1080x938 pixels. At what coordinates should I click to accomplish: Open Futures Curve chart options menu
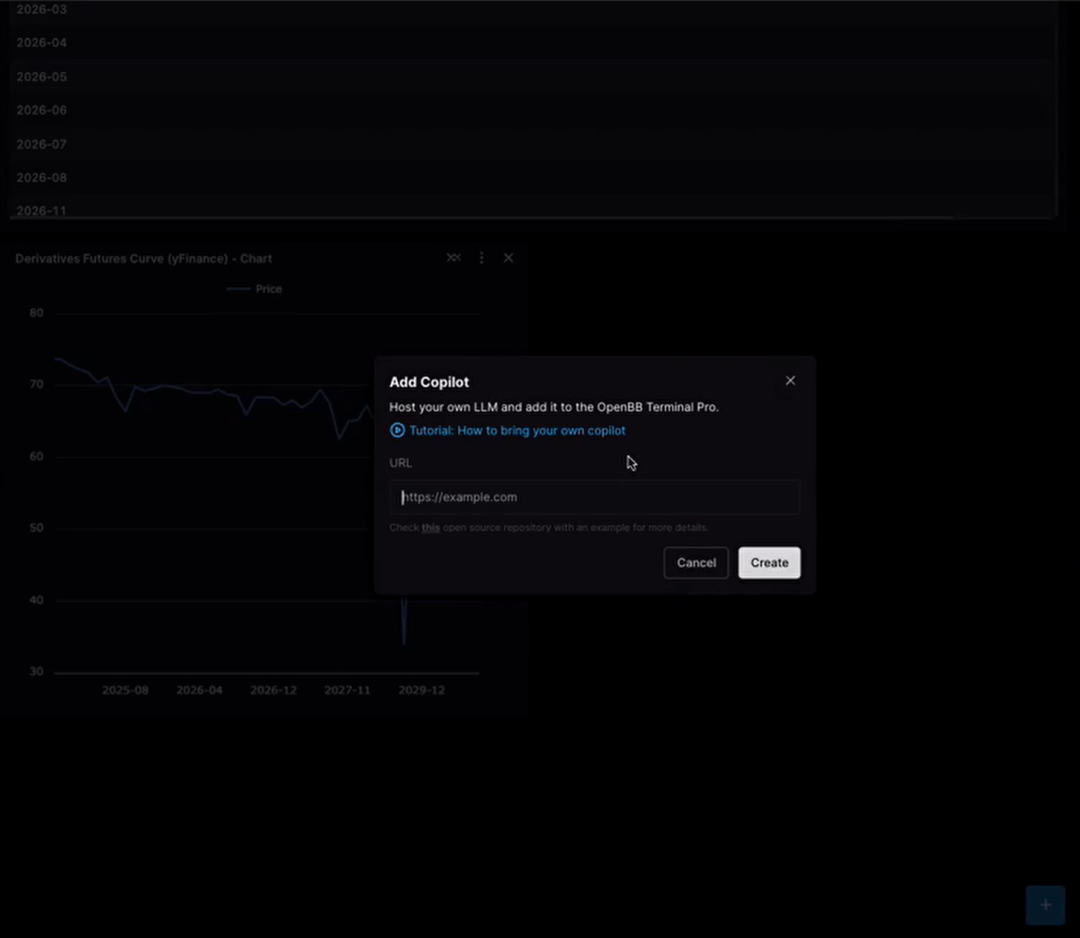(481, 258)
